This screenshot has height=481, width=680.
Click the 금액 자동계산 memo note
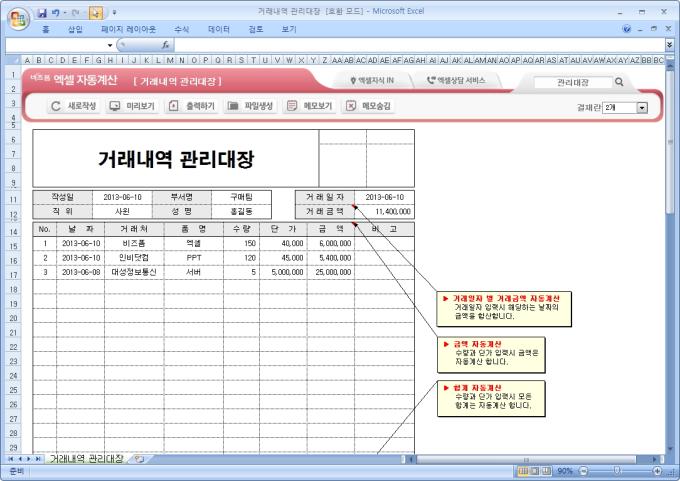tap(491, 355)
